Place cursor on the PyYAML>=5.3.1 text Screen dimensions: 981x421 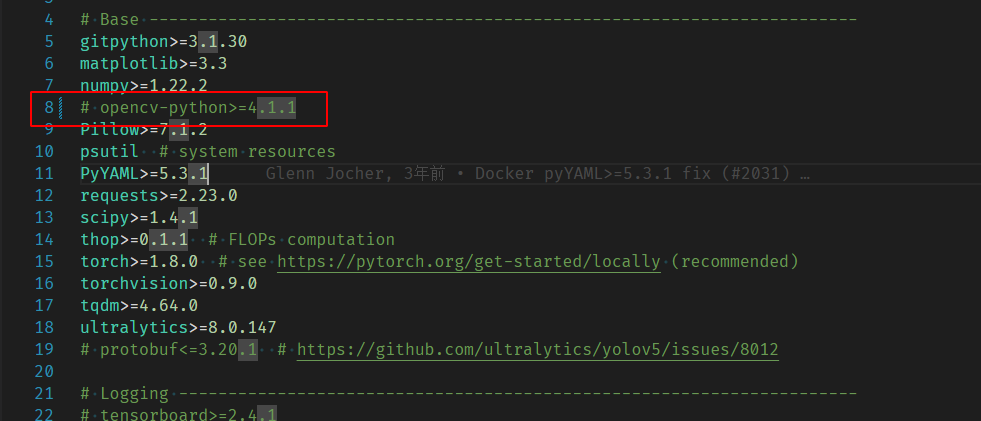coord(143,174)
